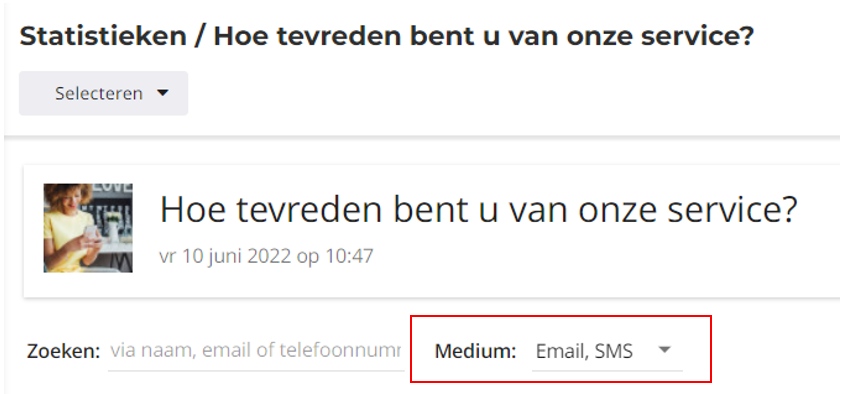Viewport: 852px width, 394px height.
Task: Go to Statistieken in the page heading
Action: [103, 36]
